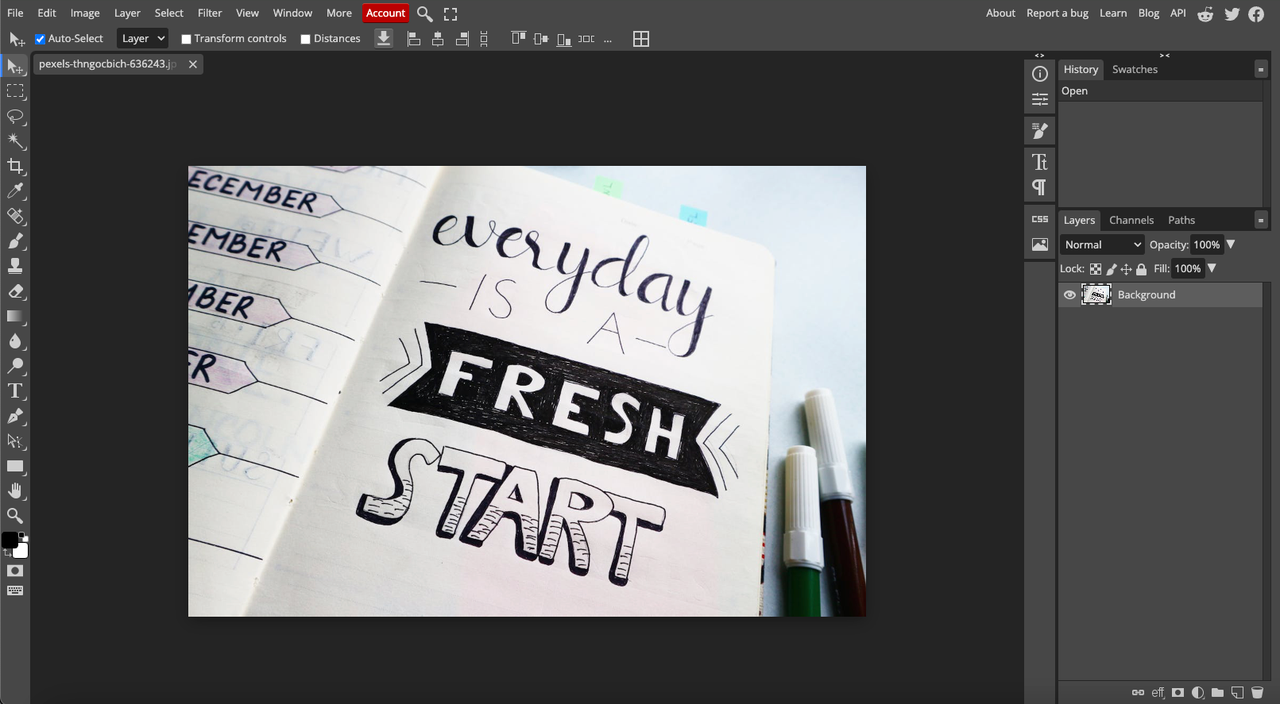Toggle lock all padlock icon
This screenshot has width=1280, height=704.
(x=1141, y=269)
